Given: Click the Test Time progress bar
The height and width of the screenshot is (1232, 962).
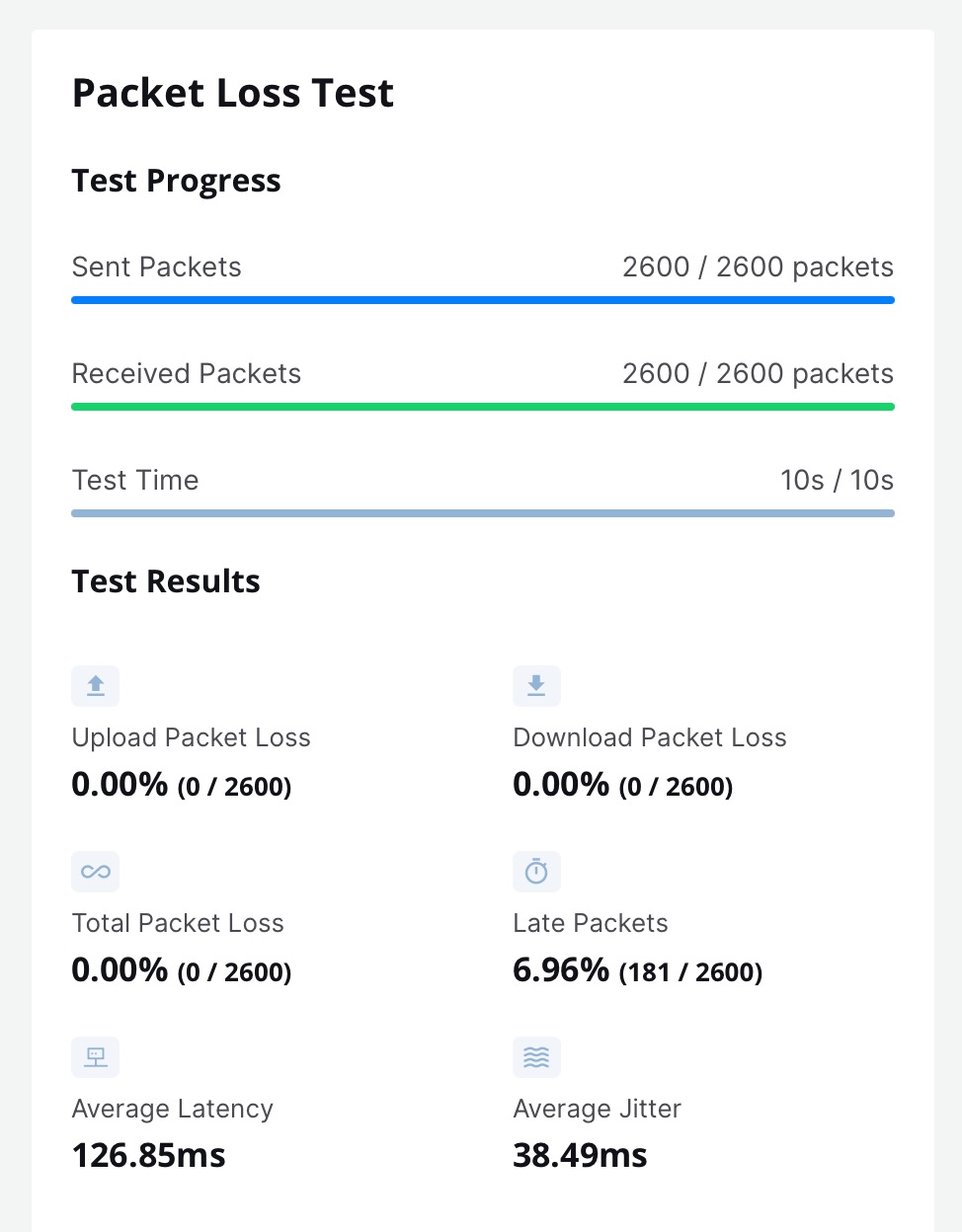Looking at the screenshot, I should pyautogui.click(x=482, y=513).
